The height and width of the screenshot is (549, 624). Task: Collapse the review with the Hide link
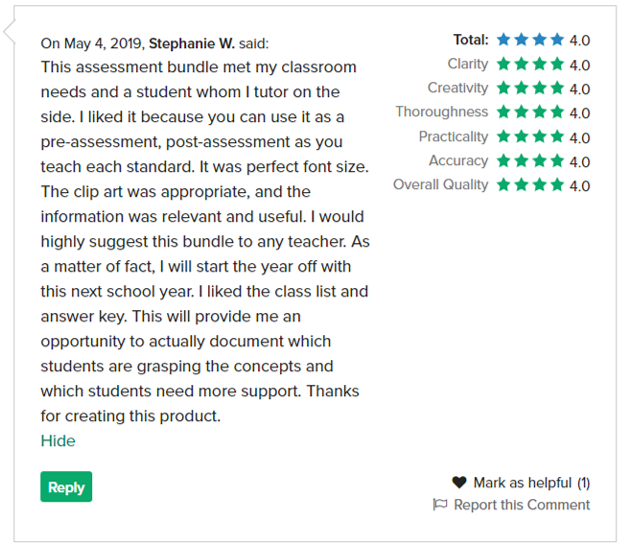[58, 441]
